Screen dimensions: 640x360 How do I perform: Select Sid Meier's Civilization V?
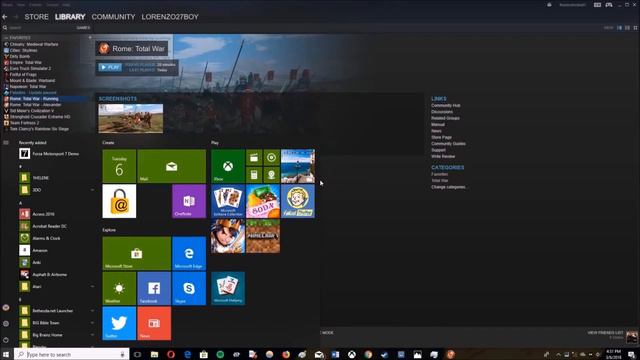31,111
